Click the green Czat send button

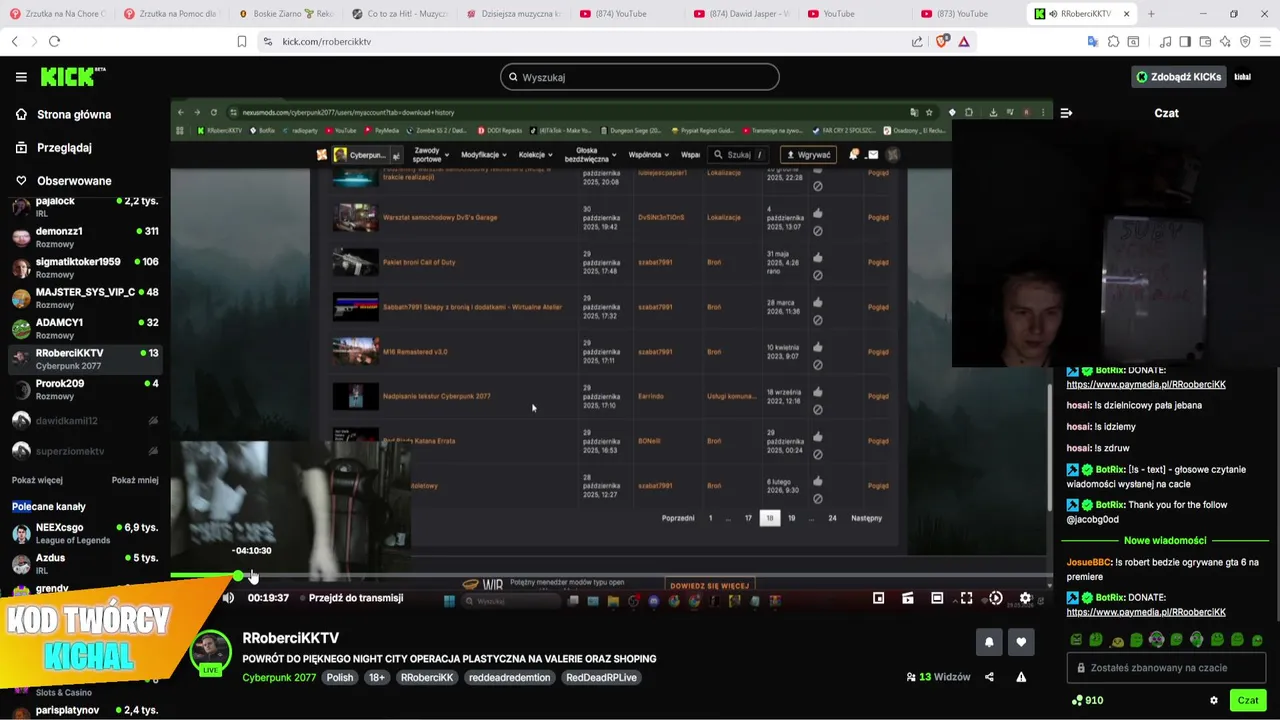[x=1248, y=700]
